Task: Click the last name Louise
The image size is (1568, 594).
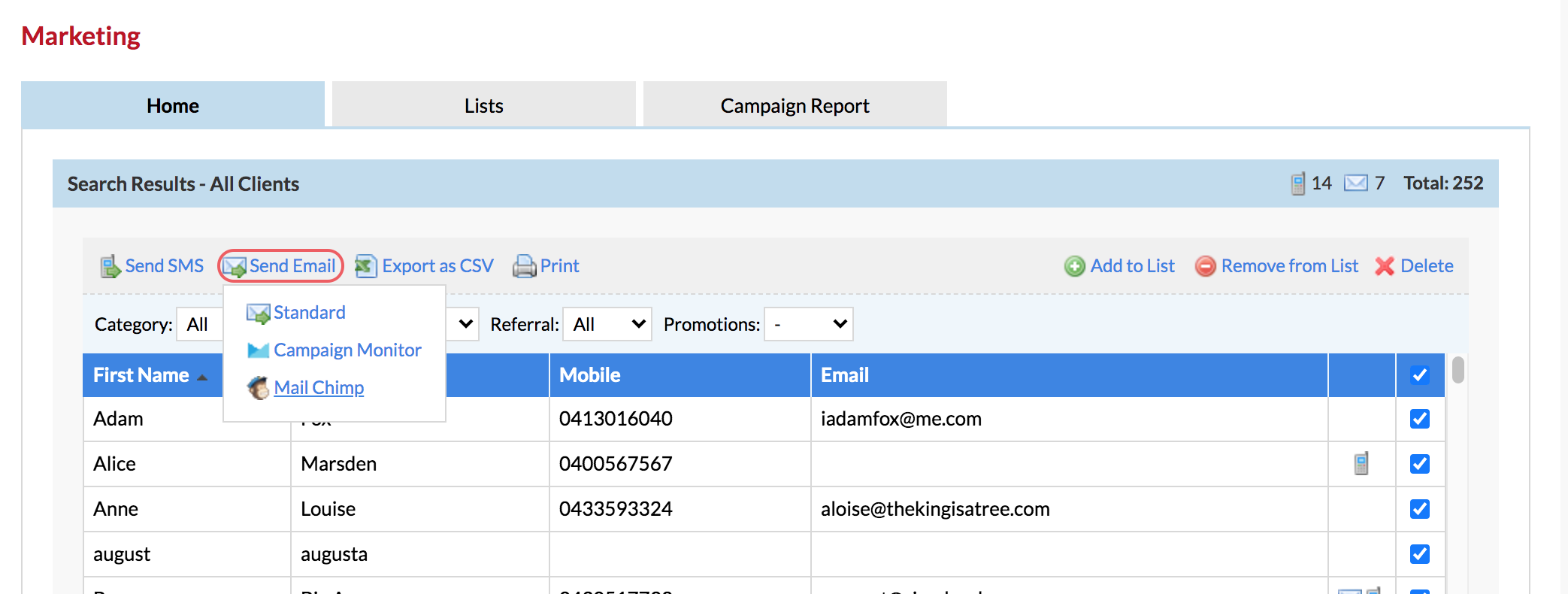Action: pyautogui.click(x=328, y=509)
